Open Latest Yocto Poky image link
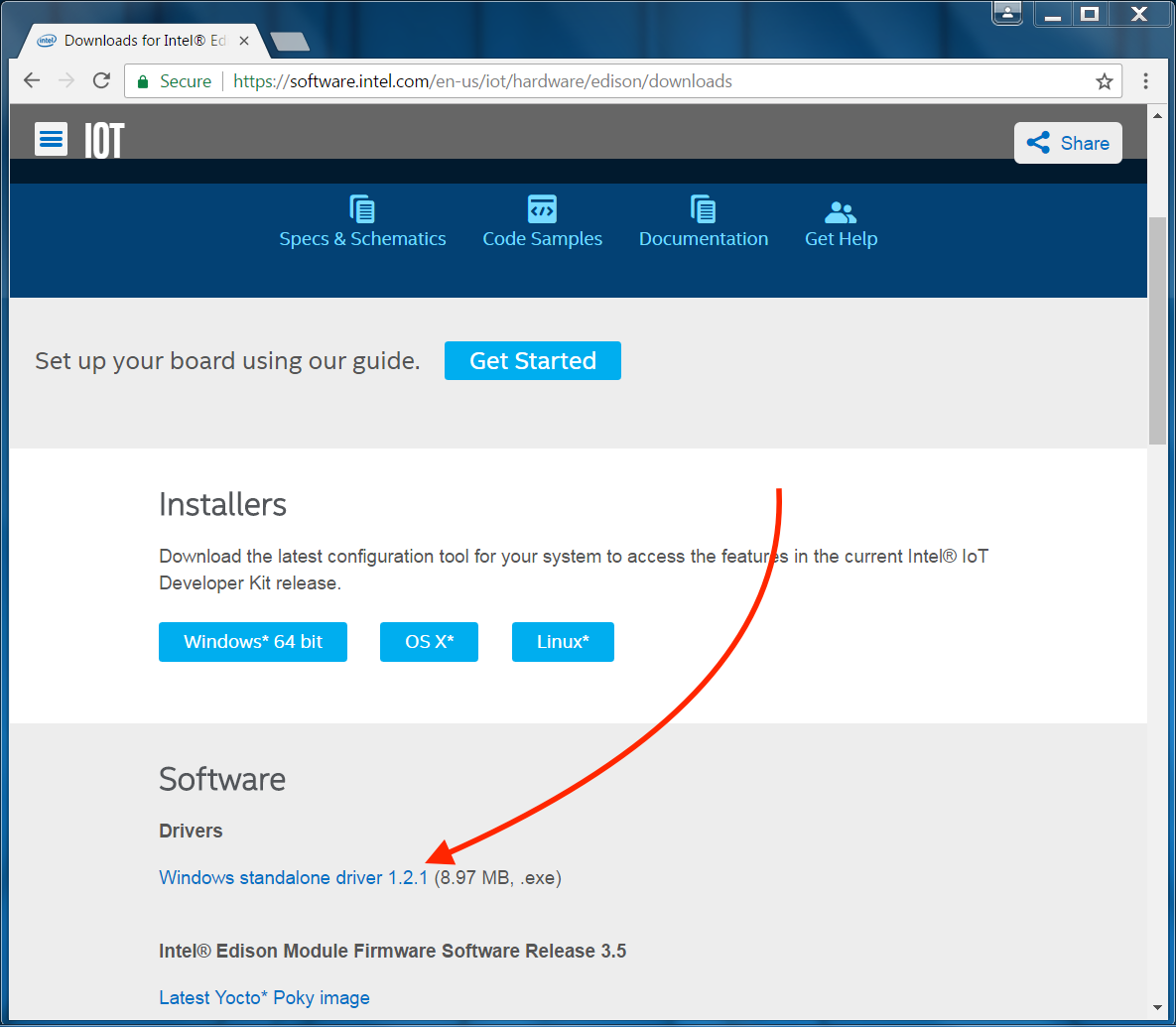 [x=264, y=998]
